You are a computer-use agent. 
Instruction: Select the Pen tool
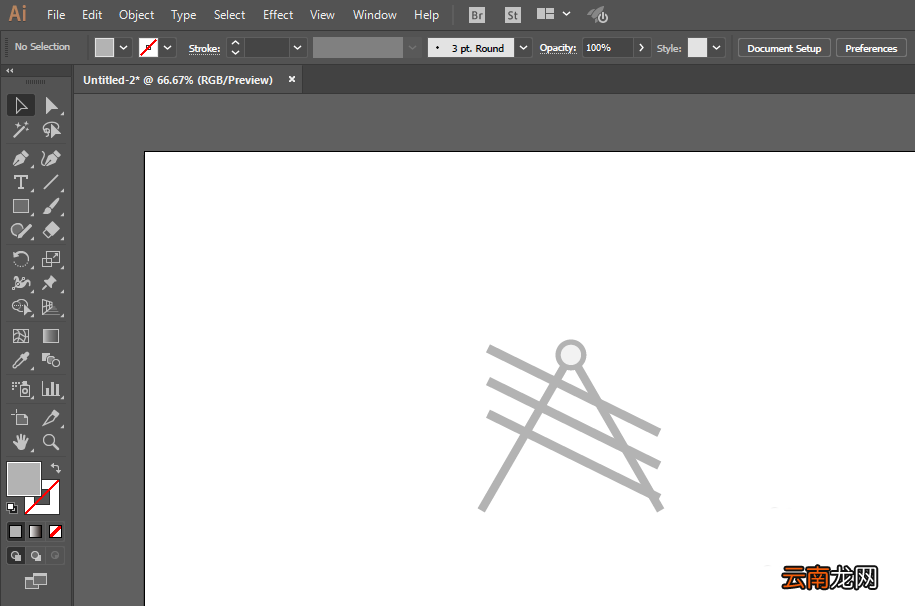[x=21, y=158]
